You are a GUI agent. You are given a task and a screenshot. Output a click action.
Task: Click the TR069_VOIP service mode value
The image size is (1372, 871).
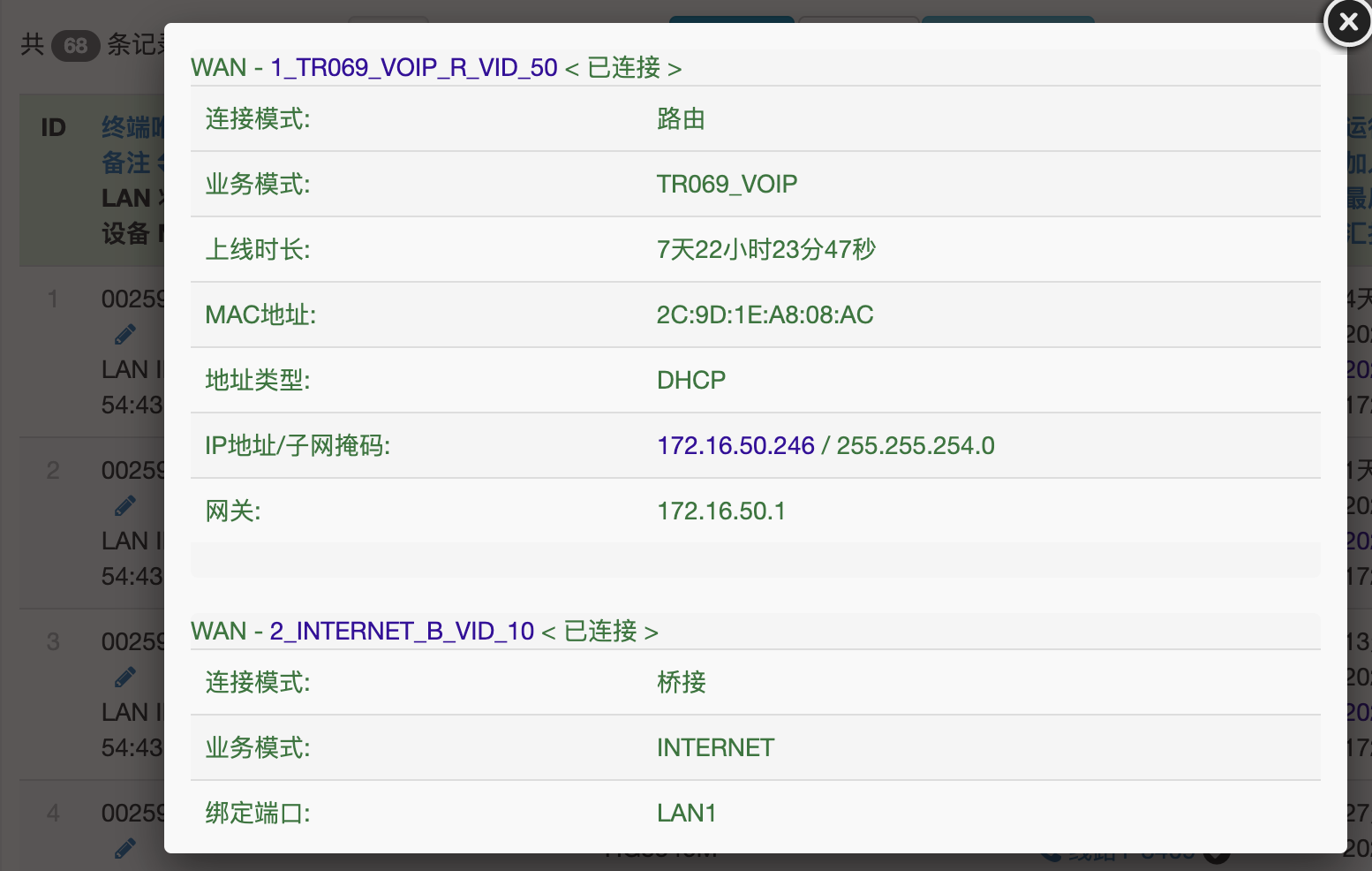tap(726, 185)
